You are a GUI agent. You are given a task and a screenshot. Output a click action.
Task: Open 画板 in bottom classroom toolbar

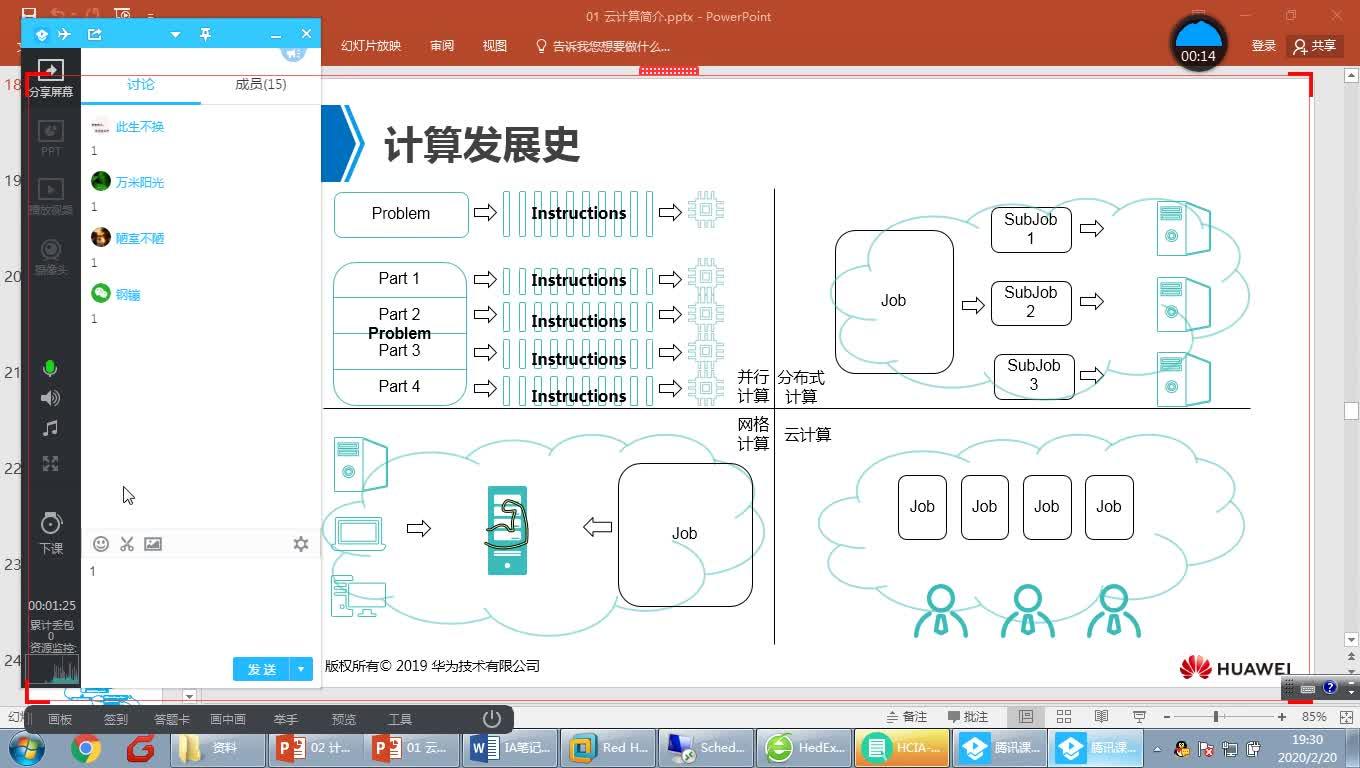click(x=60, y=719)
